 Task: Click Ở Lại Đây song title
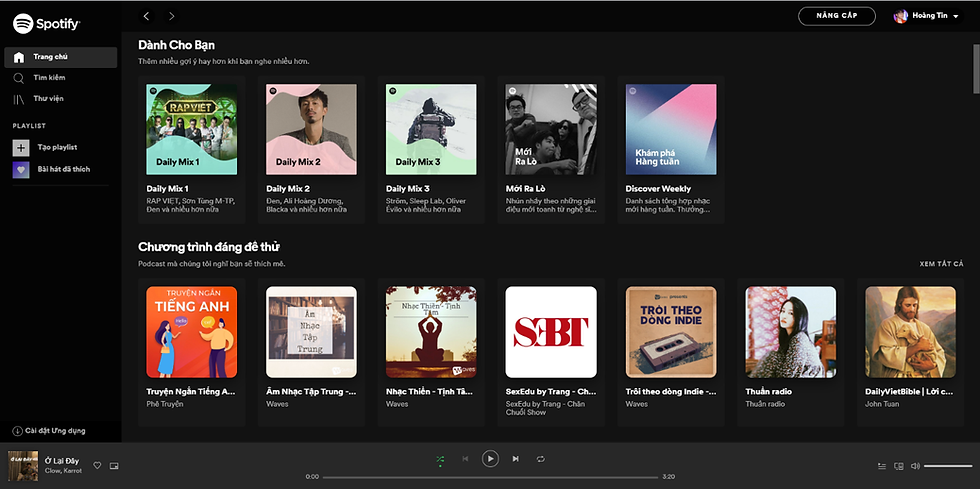[62, 461]
